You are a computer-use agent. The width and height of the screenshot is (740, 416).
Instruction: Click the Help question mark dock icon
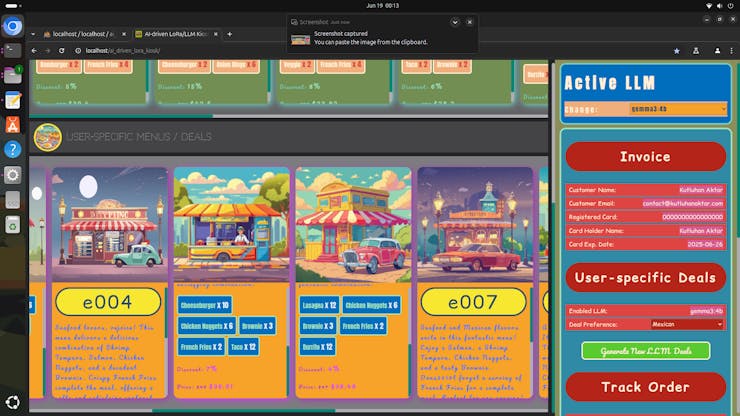click(x=13, y=149)
